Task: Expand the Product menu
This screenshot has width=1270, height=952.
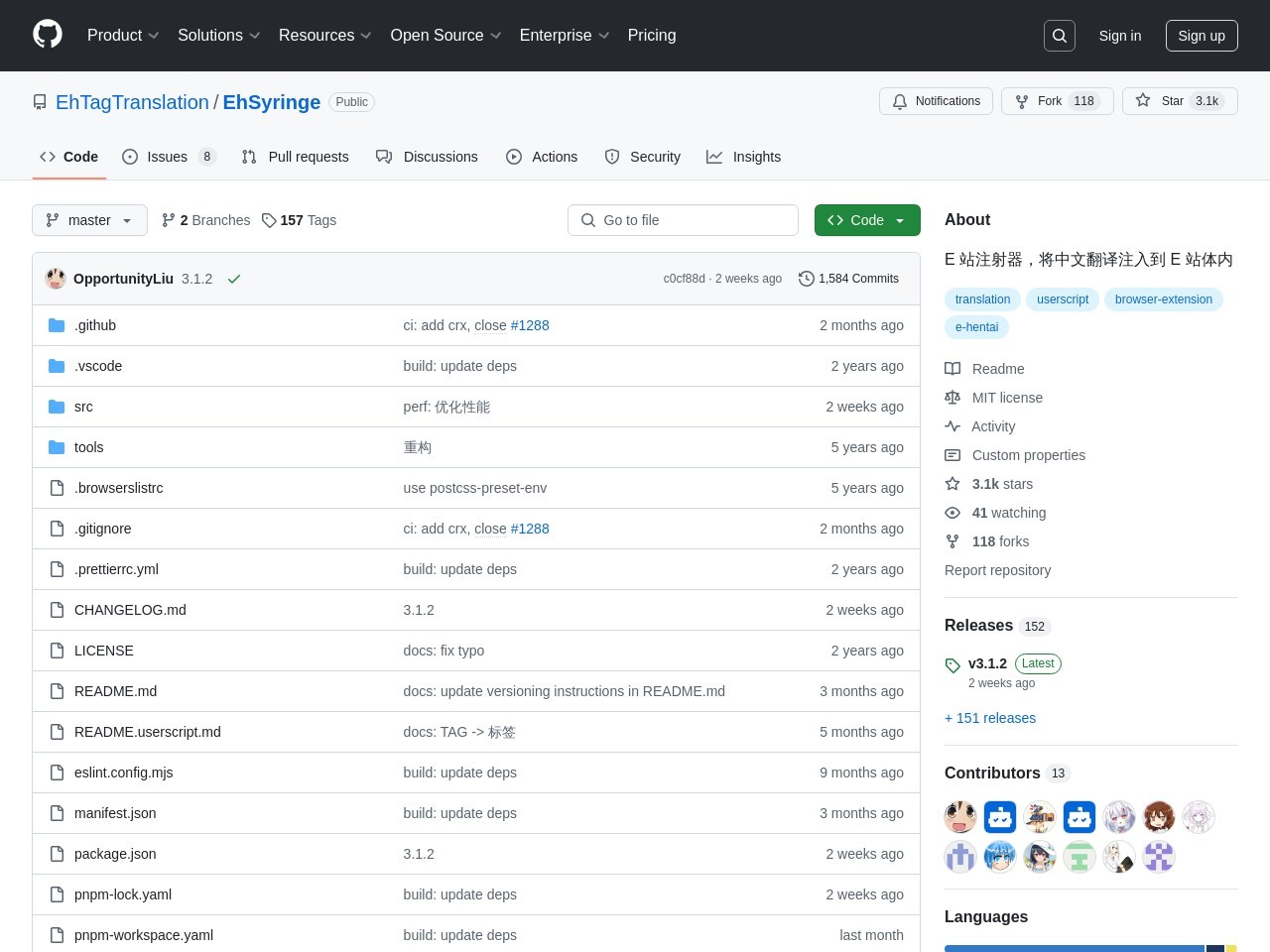Action: [x=123, y=36]
